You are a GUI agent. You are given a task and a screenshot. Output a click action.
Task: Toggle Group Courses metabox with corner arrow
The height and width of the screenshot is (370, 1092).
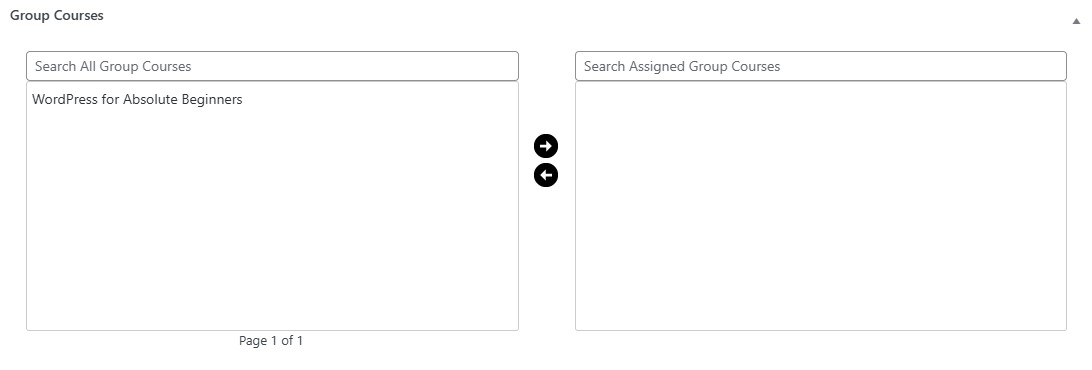point(1076,21)
